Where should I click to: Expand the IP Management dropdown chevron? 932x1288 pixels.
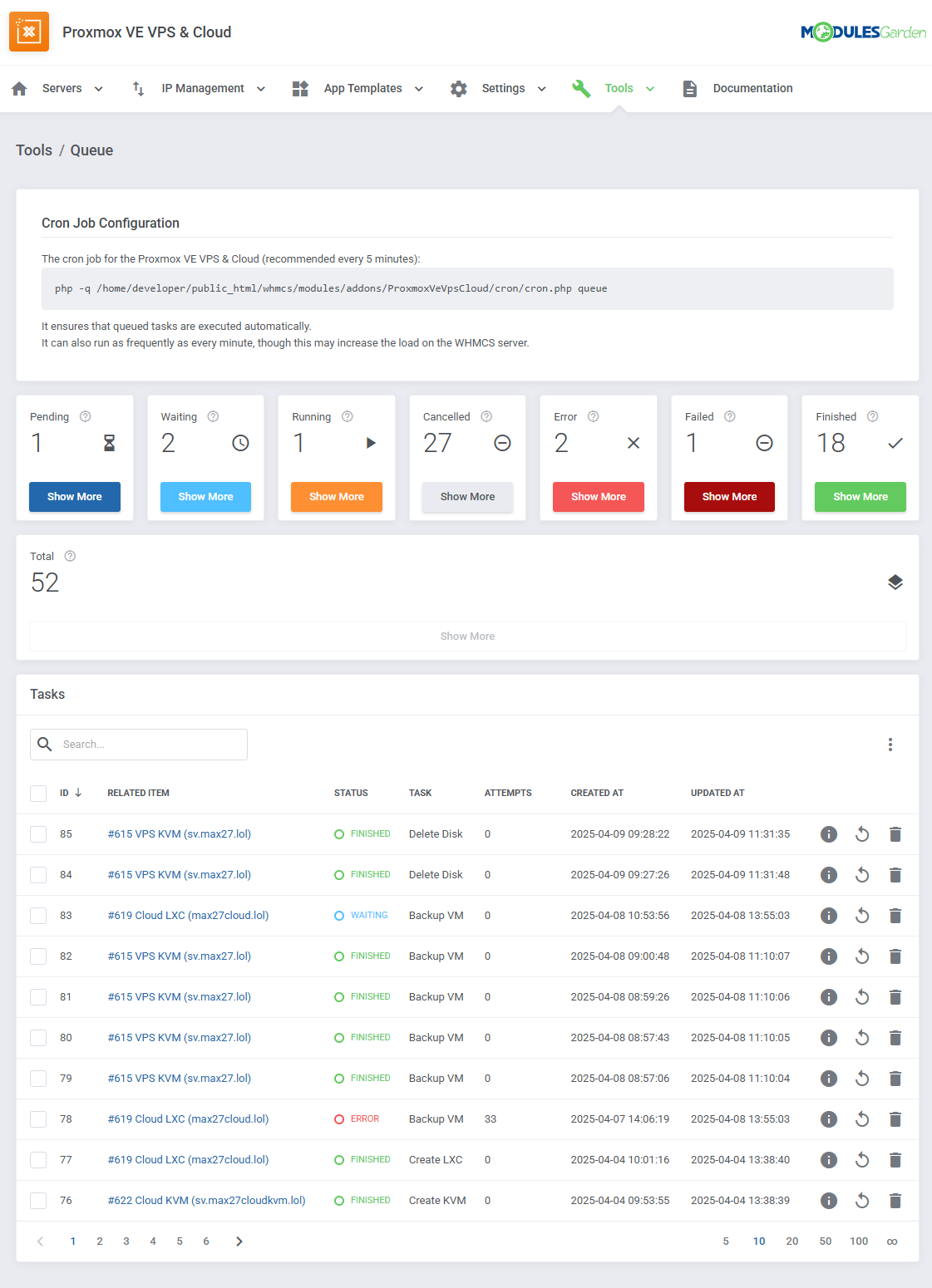tap(261, 89)
